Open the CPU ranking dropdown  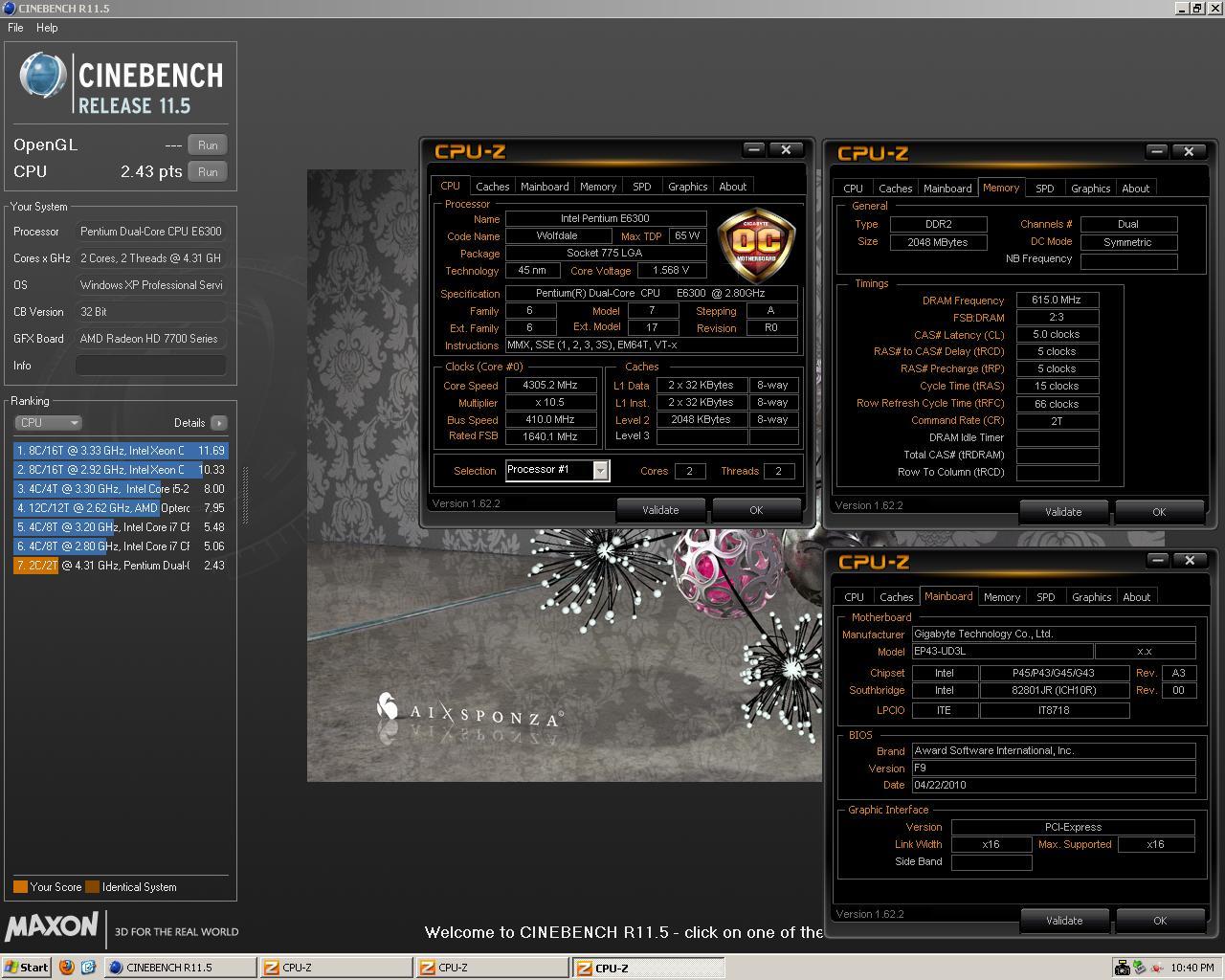(x=48, y=422)
